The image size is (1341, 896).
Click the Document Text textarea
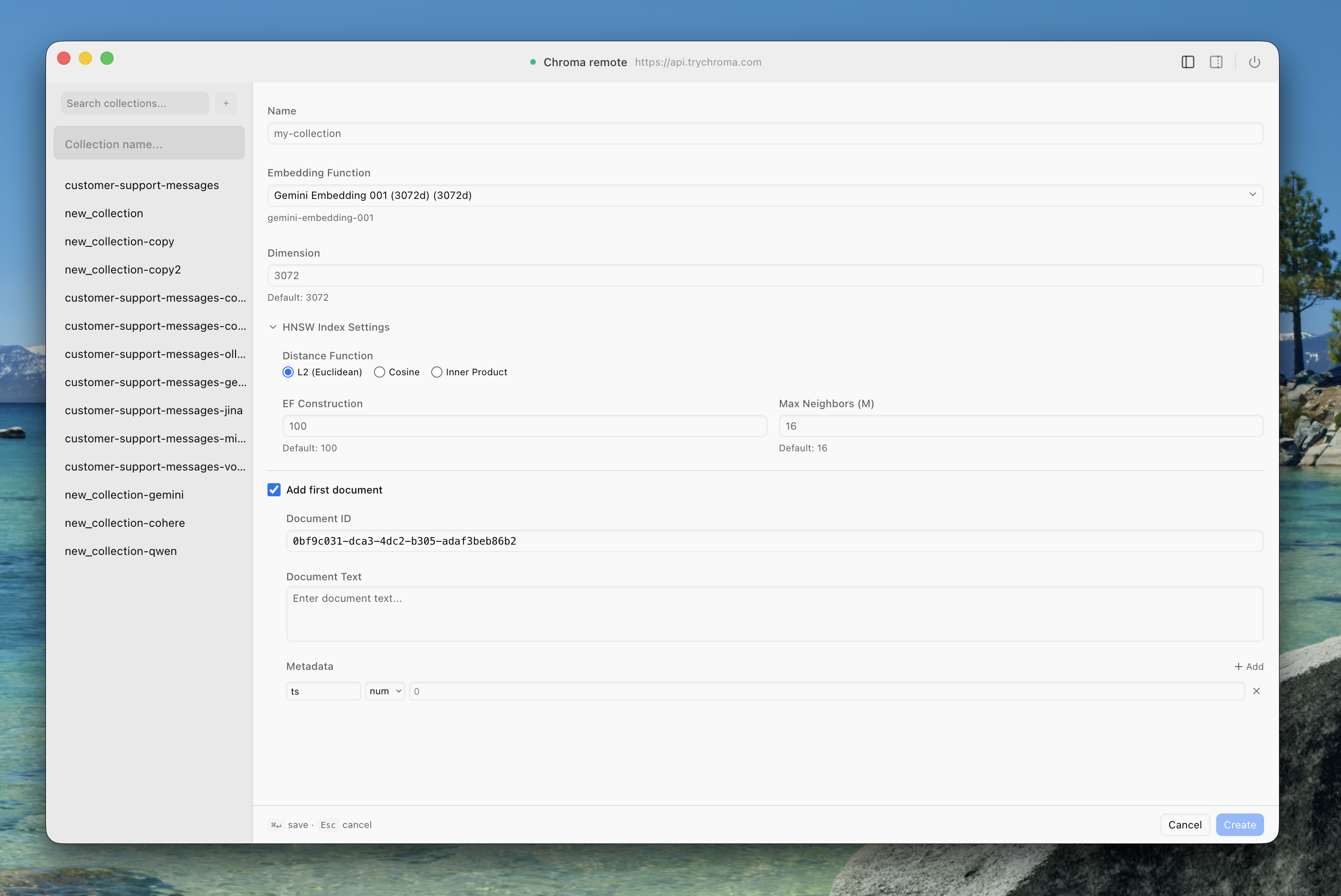774,614
